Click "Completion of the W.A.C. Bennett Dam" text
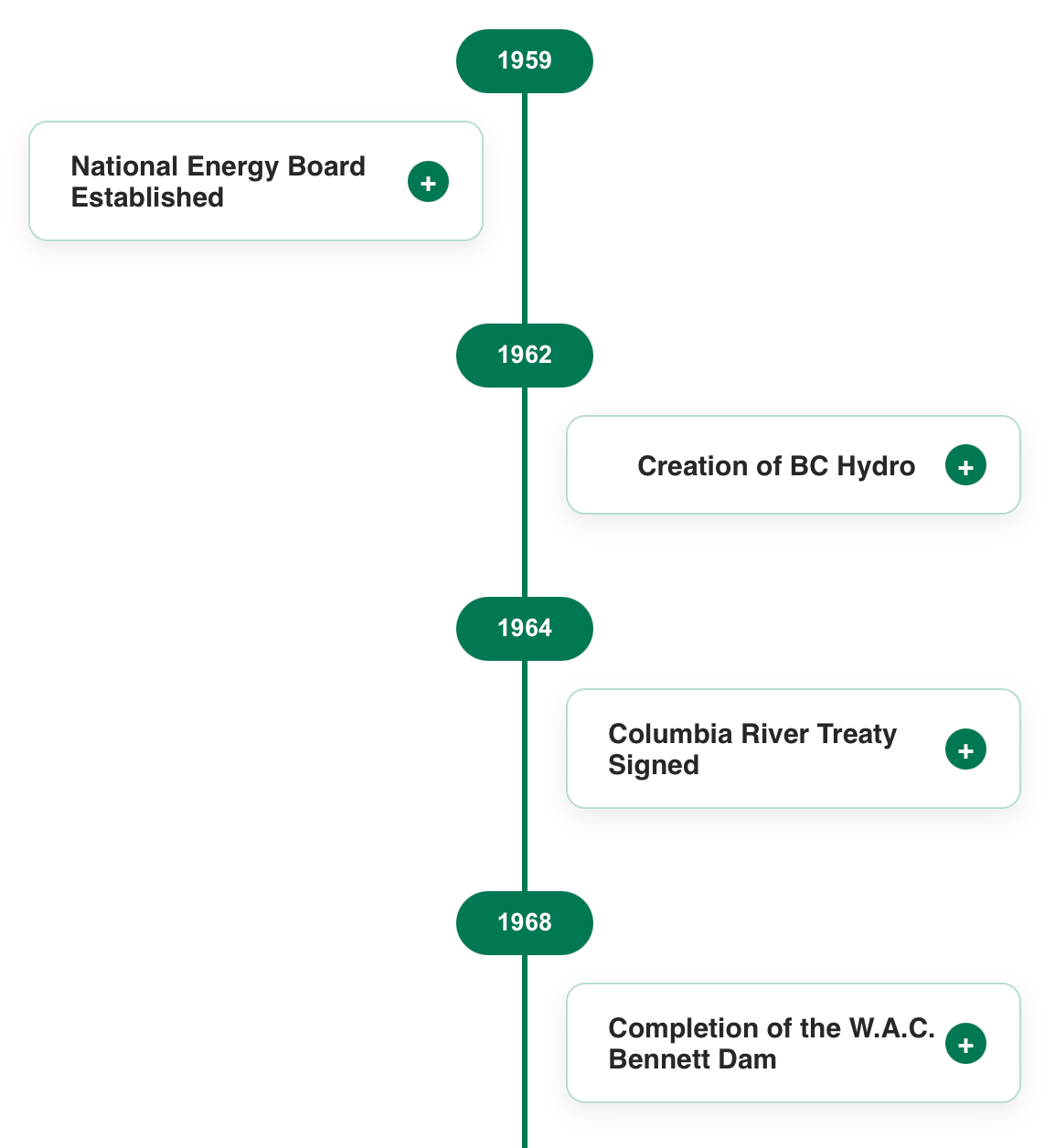The width and height of the screenshot is (1055, 1148). (x=771, y=1044)
